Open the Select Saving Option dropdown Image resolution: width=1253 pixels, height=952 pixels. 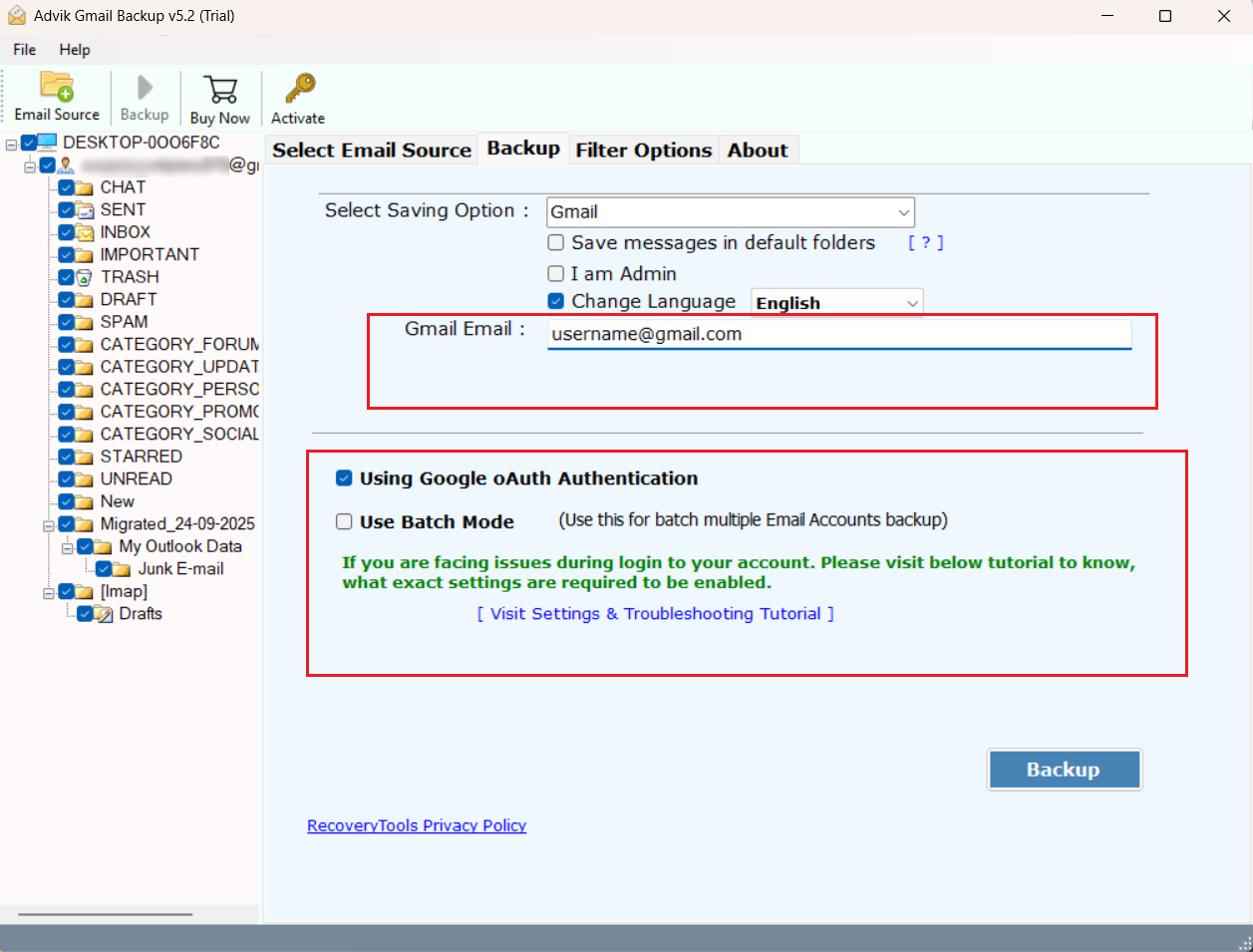click(731, 212)
